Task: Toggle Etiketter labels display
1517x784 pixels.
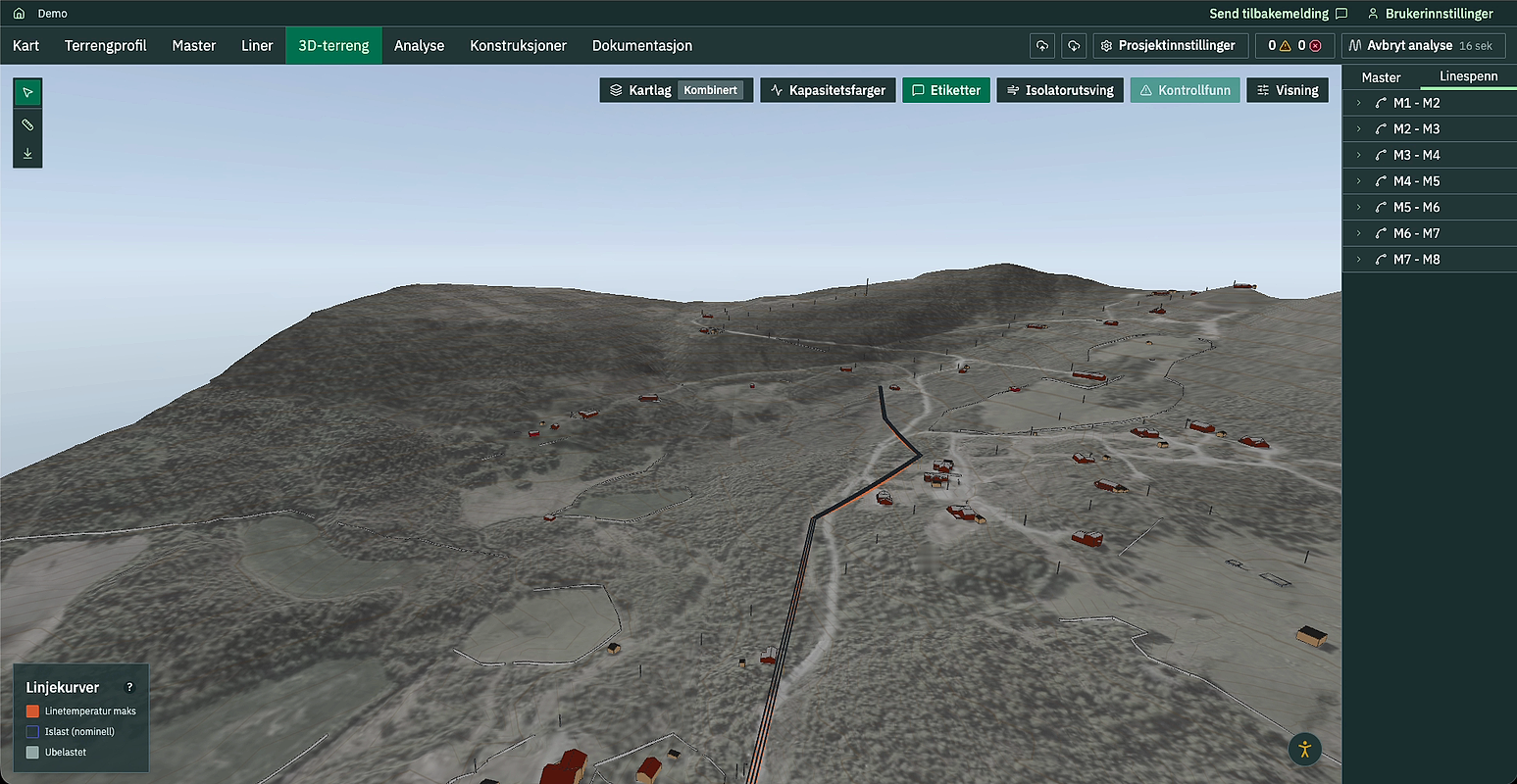Action: pos(946,90)
